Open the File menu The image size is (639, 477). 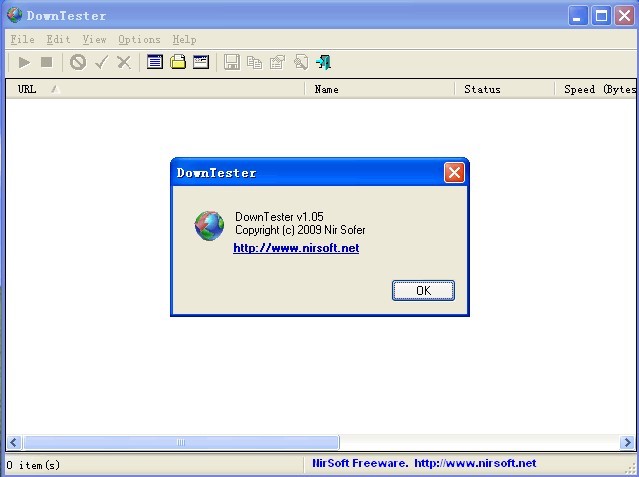click(22, 39)
